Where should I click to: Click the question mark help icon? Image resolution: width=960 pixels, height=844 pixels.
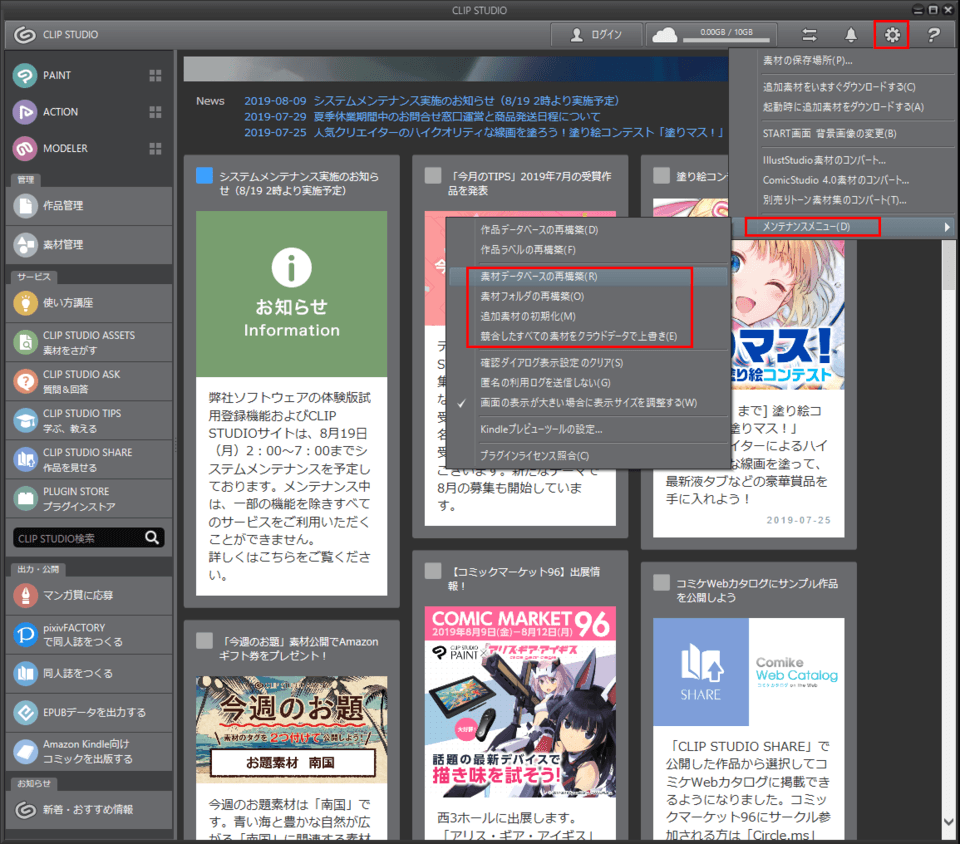point(933,35)
